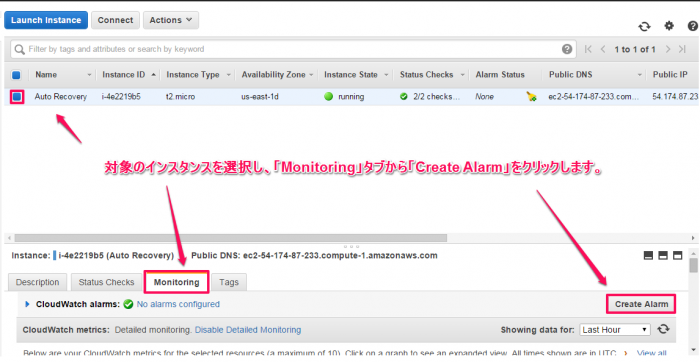Open the Last Hour time range dropdown
The image size is (700, 362).
point(615,330)
